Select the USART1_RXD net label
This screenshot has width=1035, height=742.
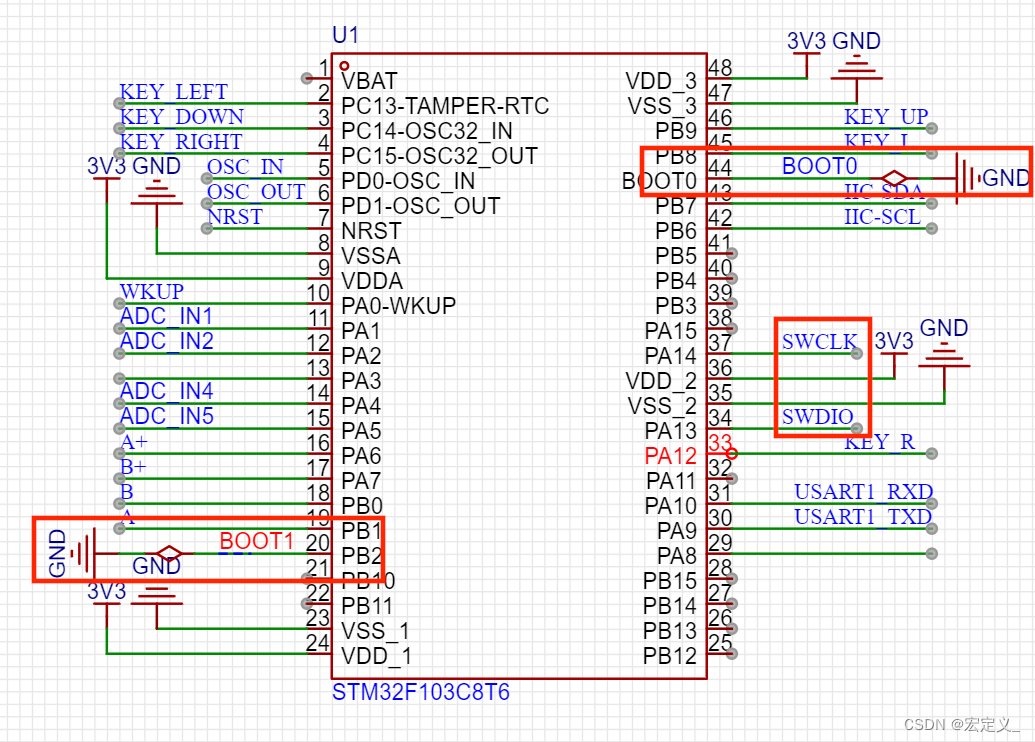click(x=863, y=492)
